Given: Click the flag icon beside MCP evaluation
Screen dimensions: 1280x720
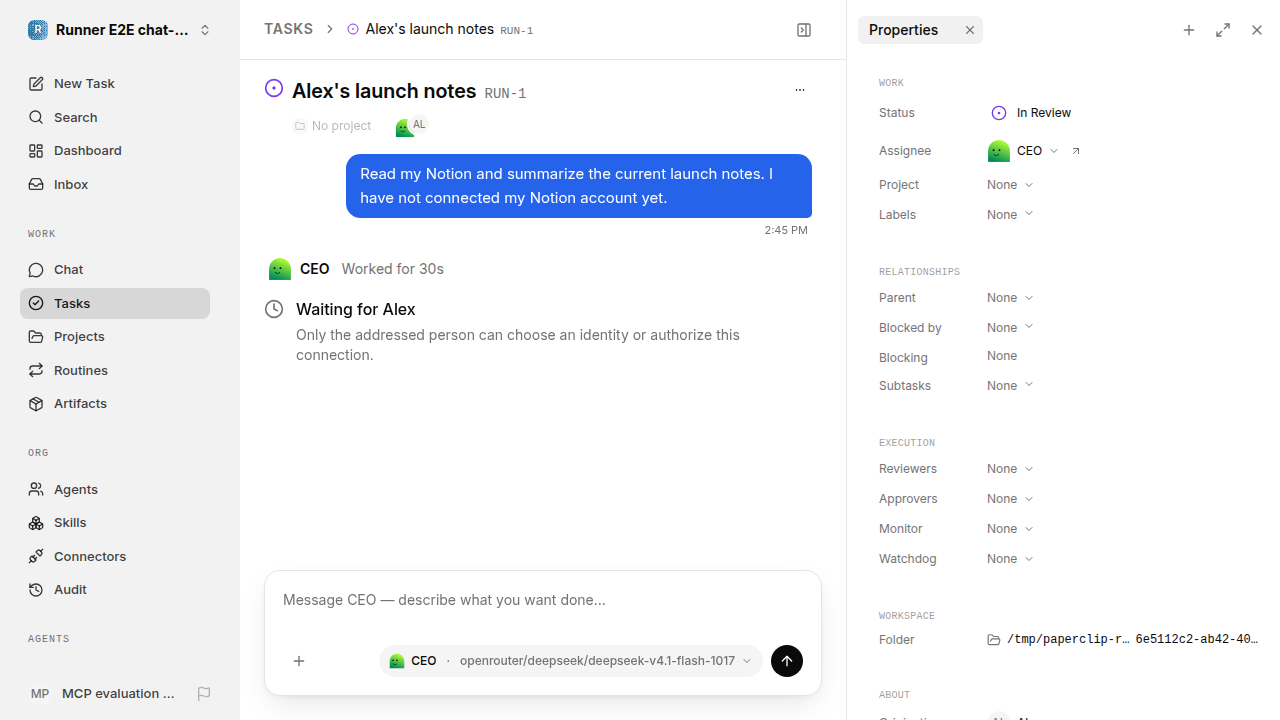Looking at the screenshot, I should pos(204,694).
